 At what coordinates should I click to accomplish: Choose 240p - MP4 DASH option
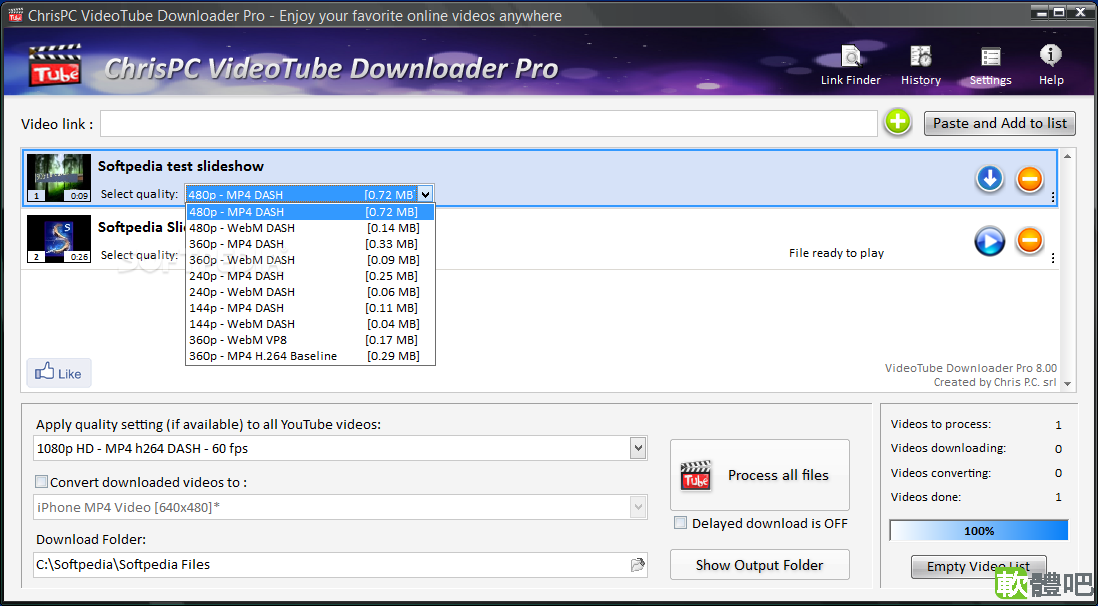point(310,276)
